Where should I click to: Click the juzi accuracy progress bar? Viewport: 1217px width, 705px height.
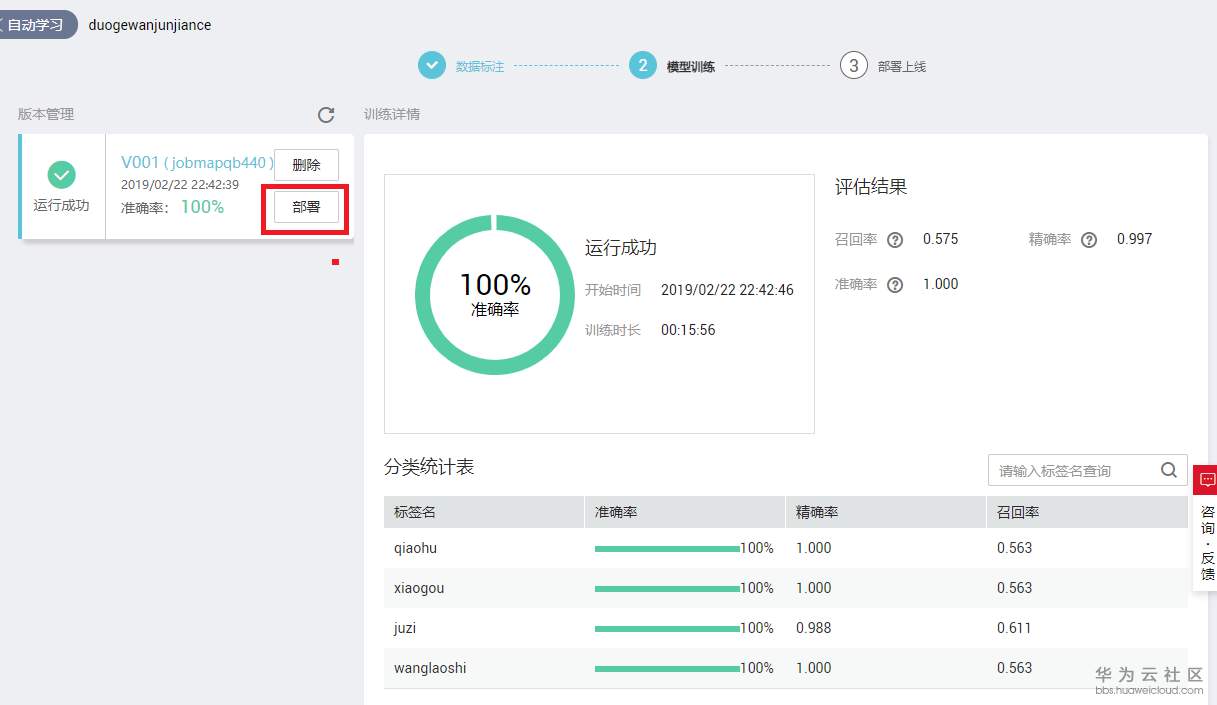667,629
